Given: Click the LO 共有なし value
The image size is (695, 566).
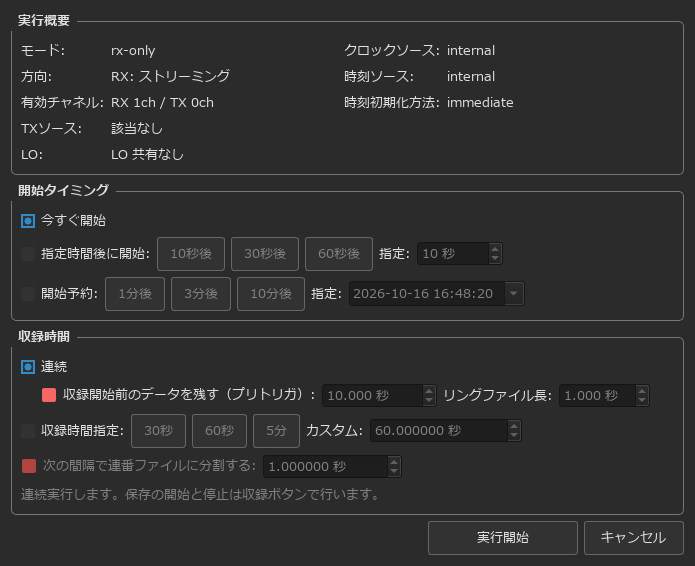Looking at the screenshot, I should coord(147,155).
